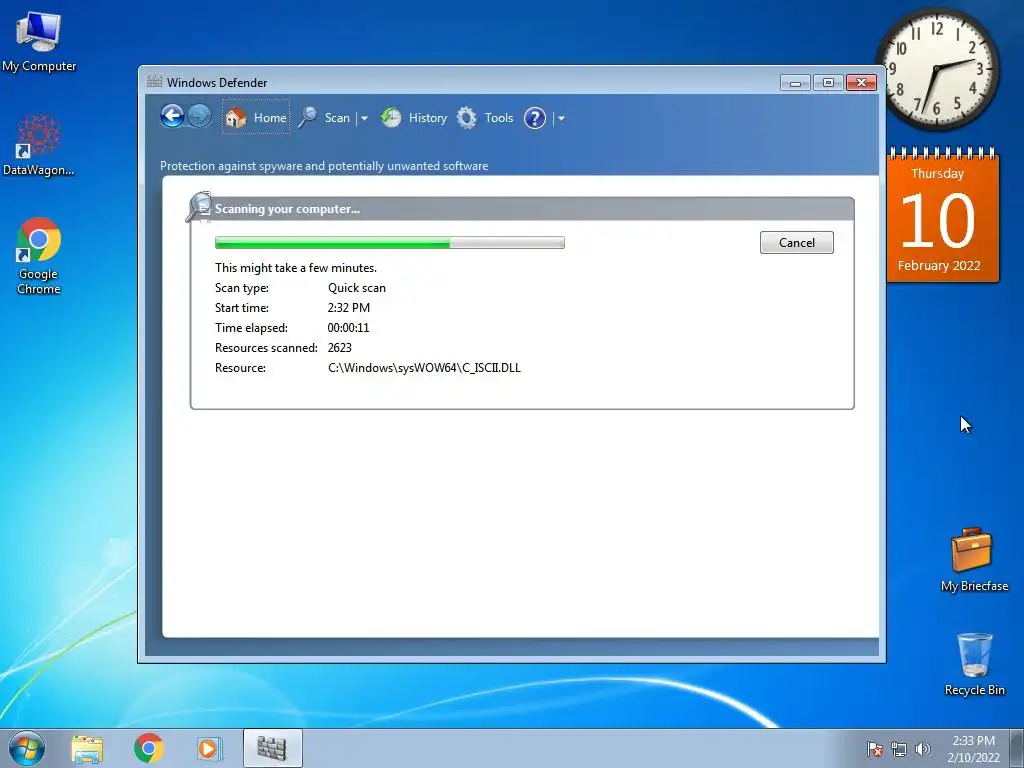1024x768 pixels.
Task: Select the Google Chrome desktop shortcut
Action: [39, 256]
